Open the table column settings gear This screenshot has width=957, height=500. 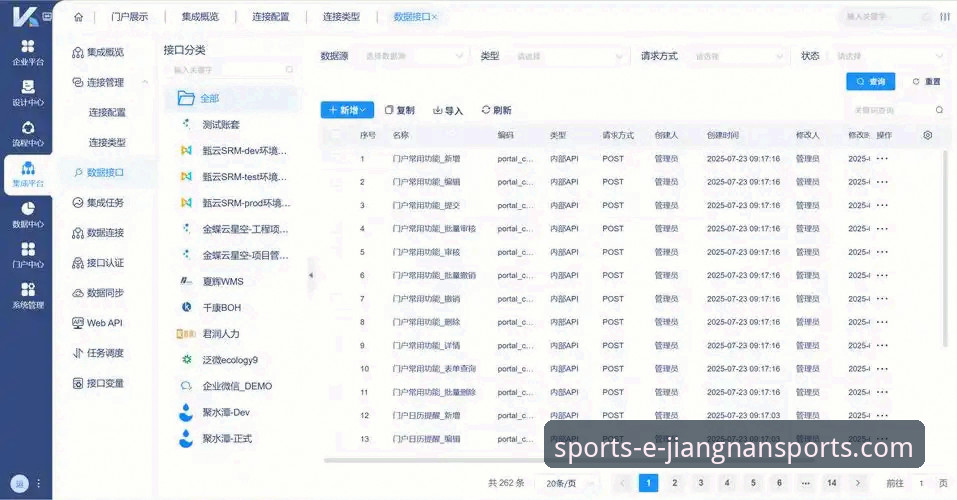927,135
